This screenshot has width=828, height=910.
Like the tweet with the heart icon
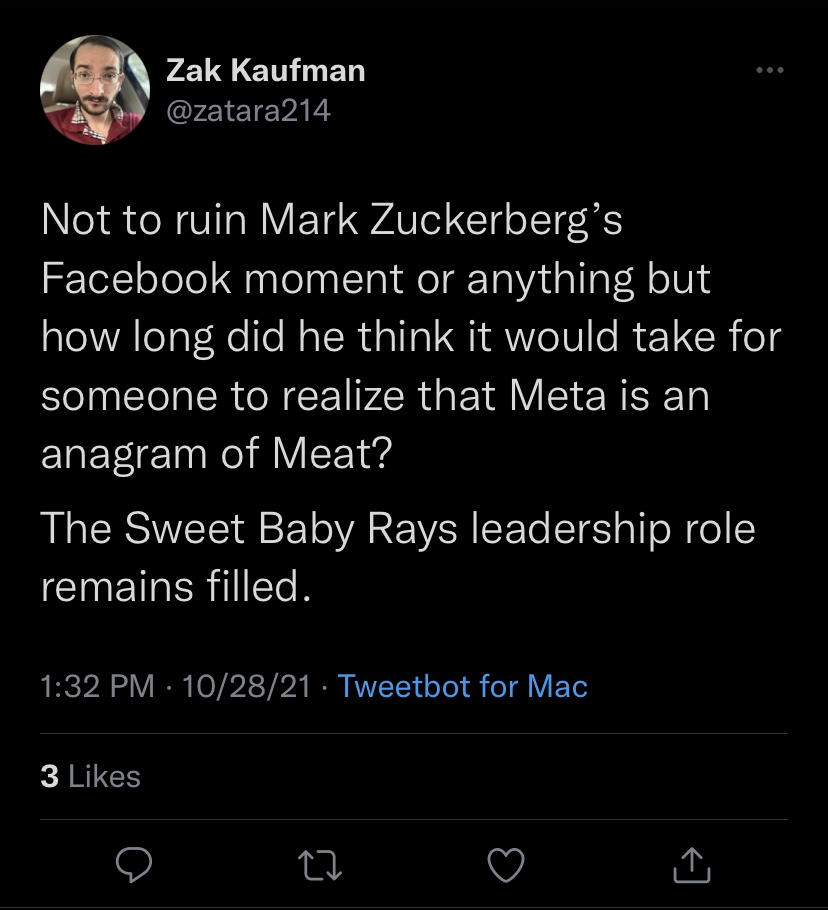[506, 865]
